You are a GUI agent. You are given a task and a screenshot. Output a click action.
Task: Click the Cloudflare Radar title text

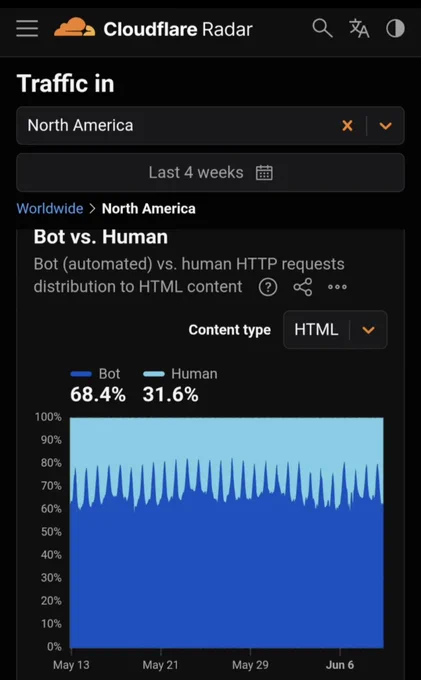[178, 29]
